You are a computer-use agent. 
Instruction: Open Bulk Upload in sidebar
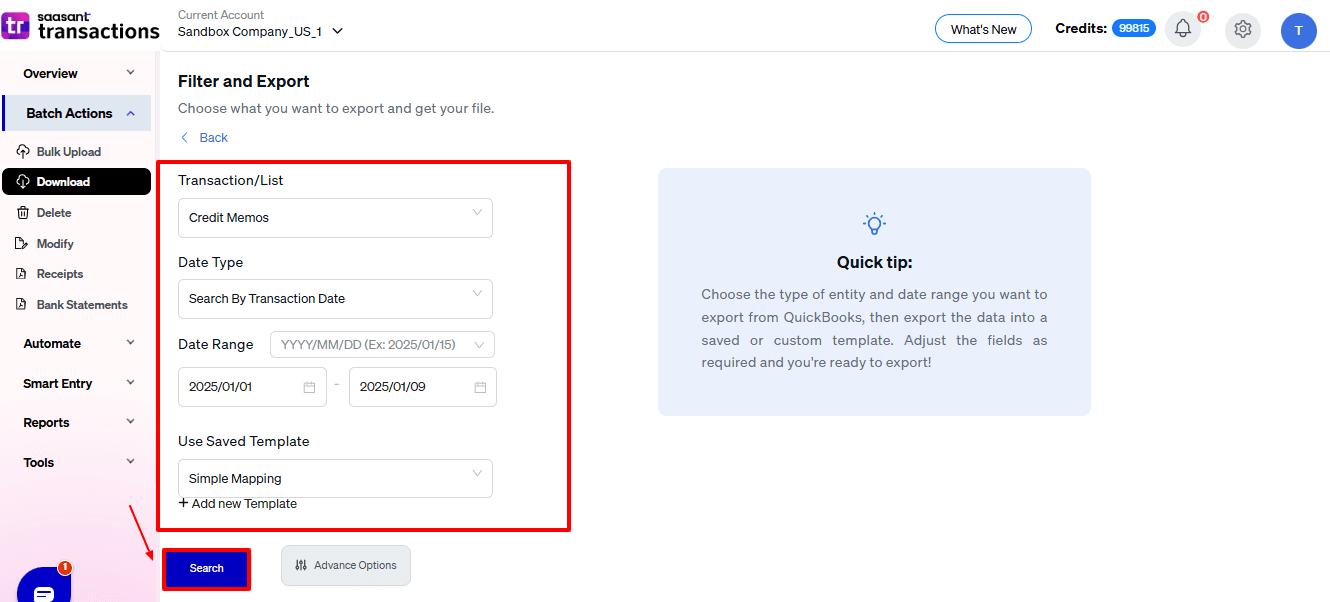click(x=68, y=152)
